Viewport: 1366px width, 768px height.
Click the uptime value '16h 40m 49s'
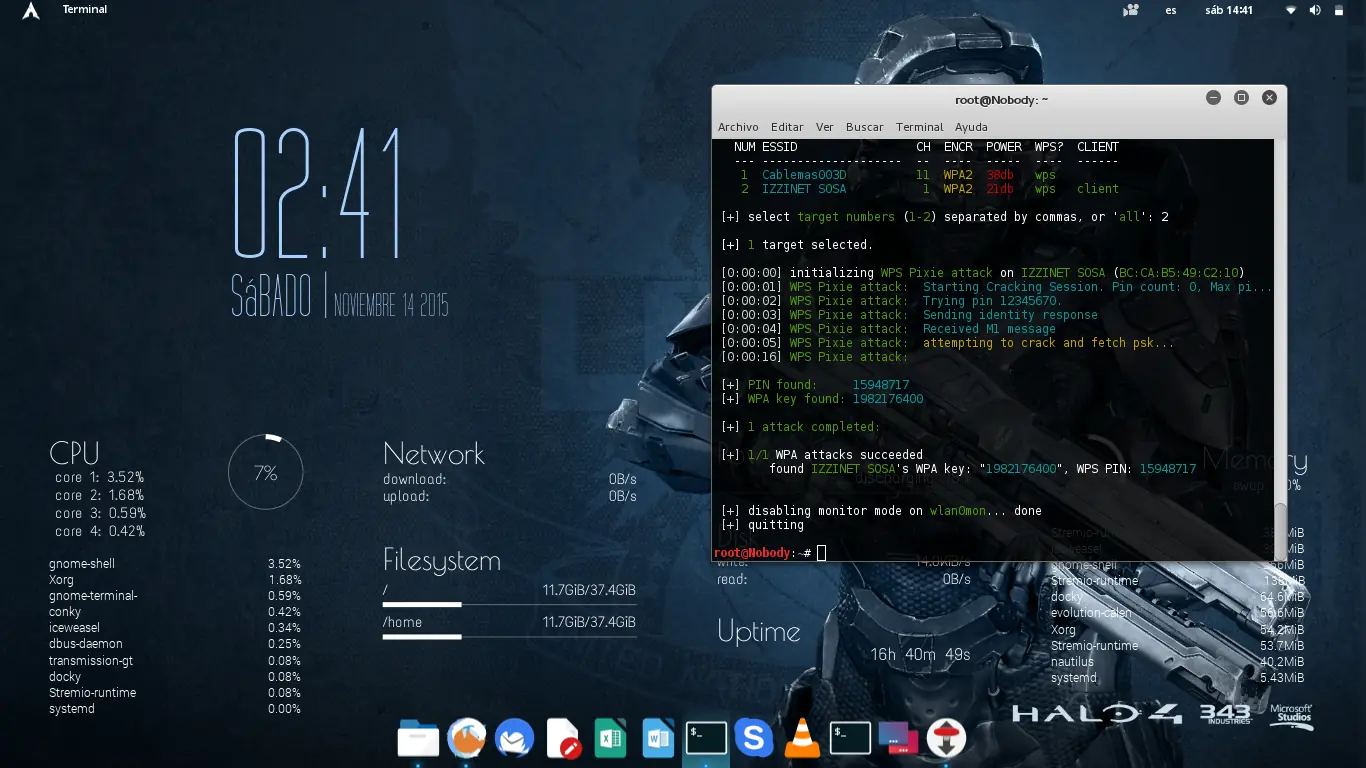920,655
